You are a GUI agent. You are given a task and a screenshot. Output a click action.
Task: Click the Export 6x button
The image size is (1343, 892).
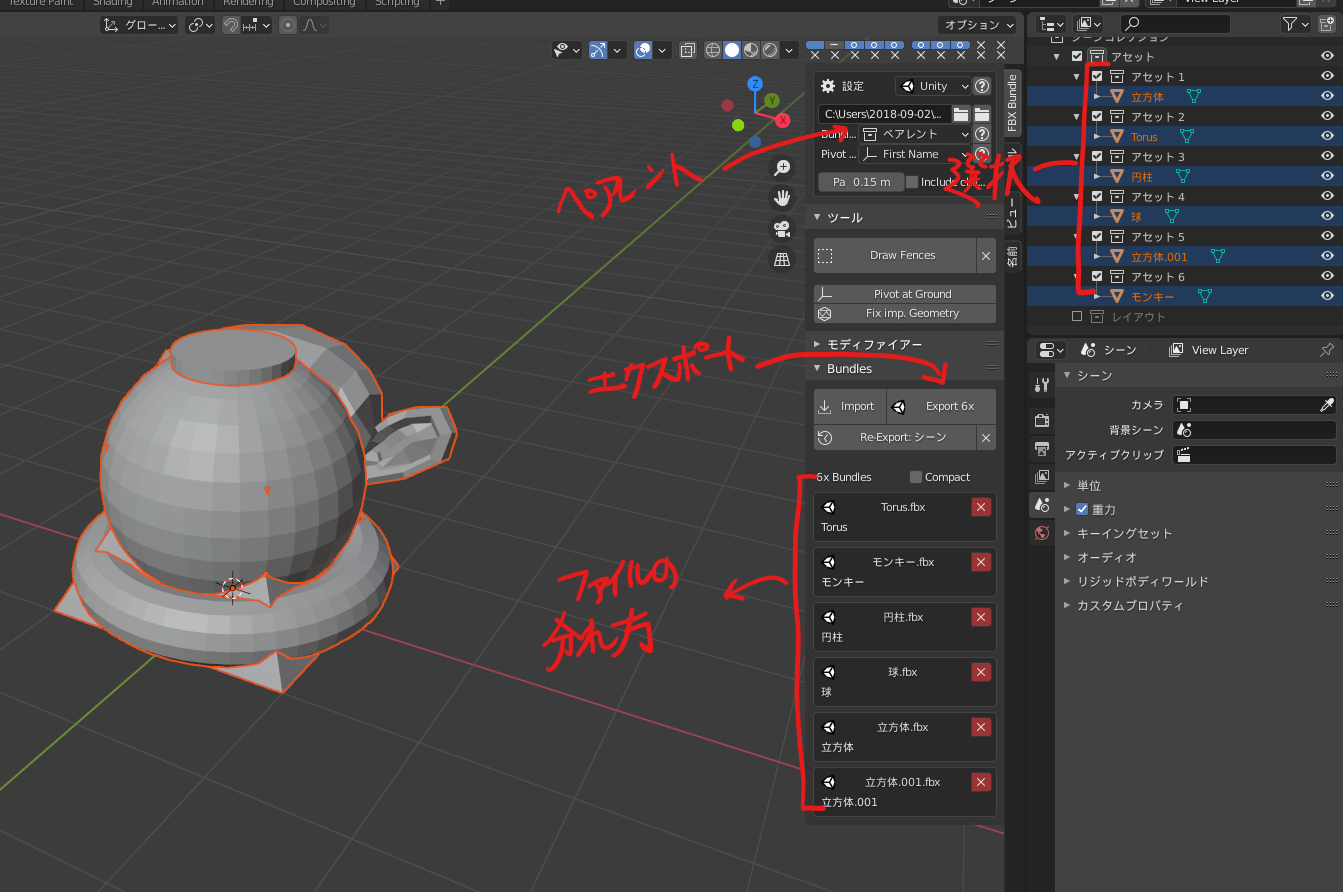click(x=940, y=407)
